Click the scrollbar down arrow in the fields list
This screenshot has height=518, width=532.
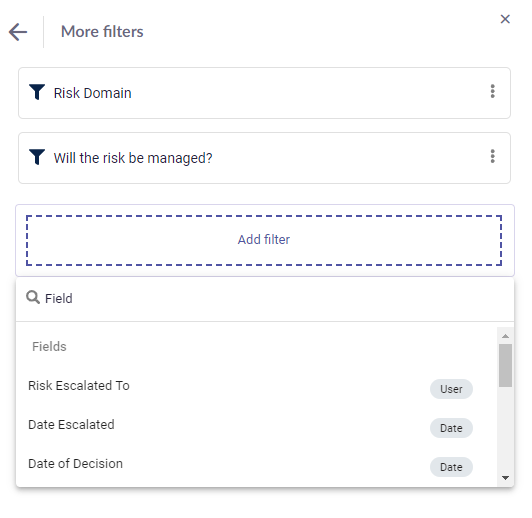pos(506,478)
